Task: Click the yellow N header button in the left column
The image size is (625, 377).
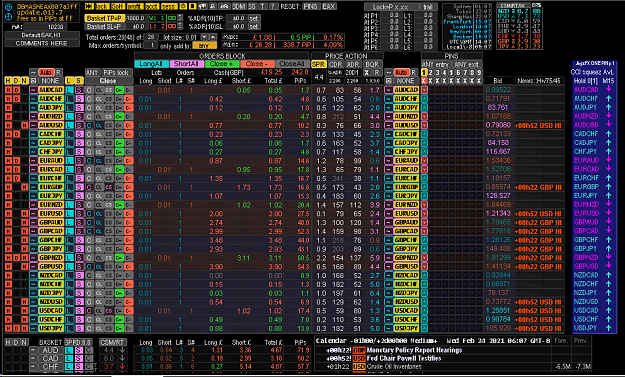Action: point(24,81)
